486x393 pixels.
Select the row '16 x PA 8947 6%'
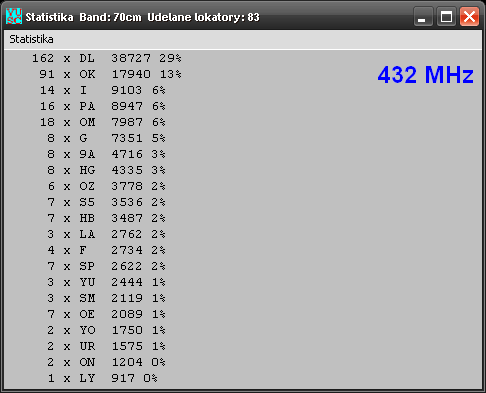103,106
